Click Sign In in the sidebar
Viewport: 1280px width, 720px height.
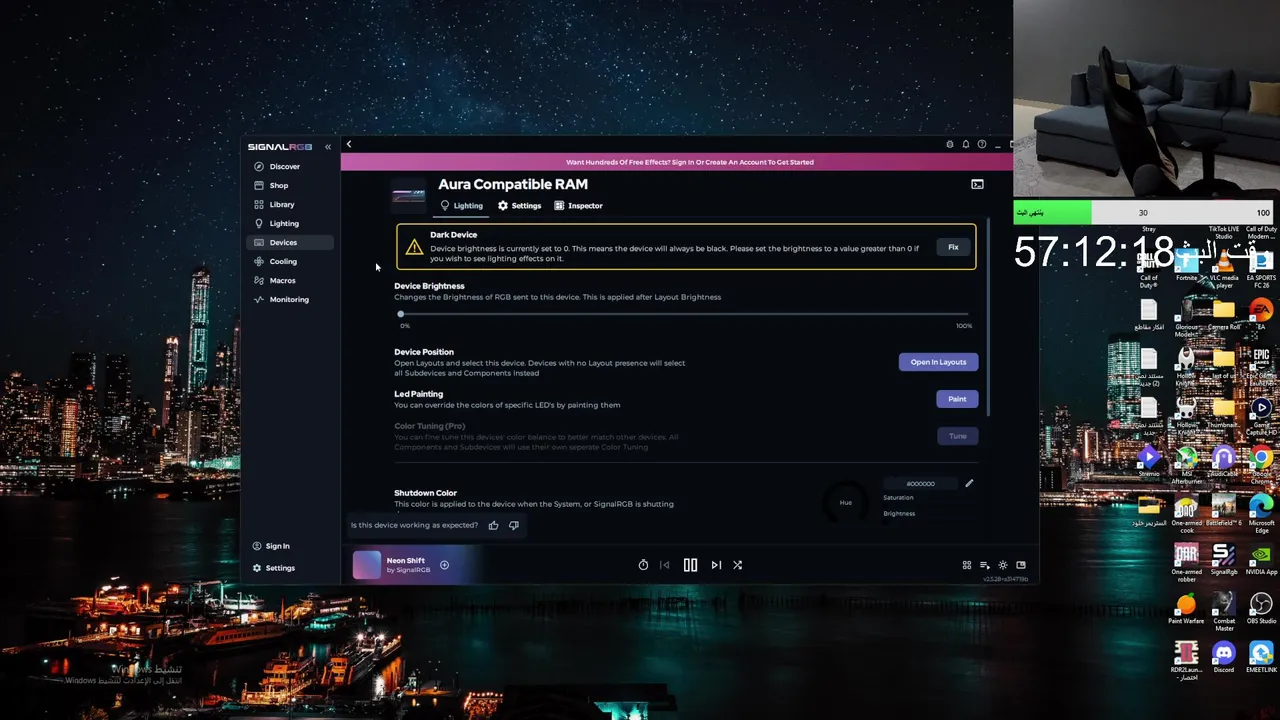(x=271, y=546)
